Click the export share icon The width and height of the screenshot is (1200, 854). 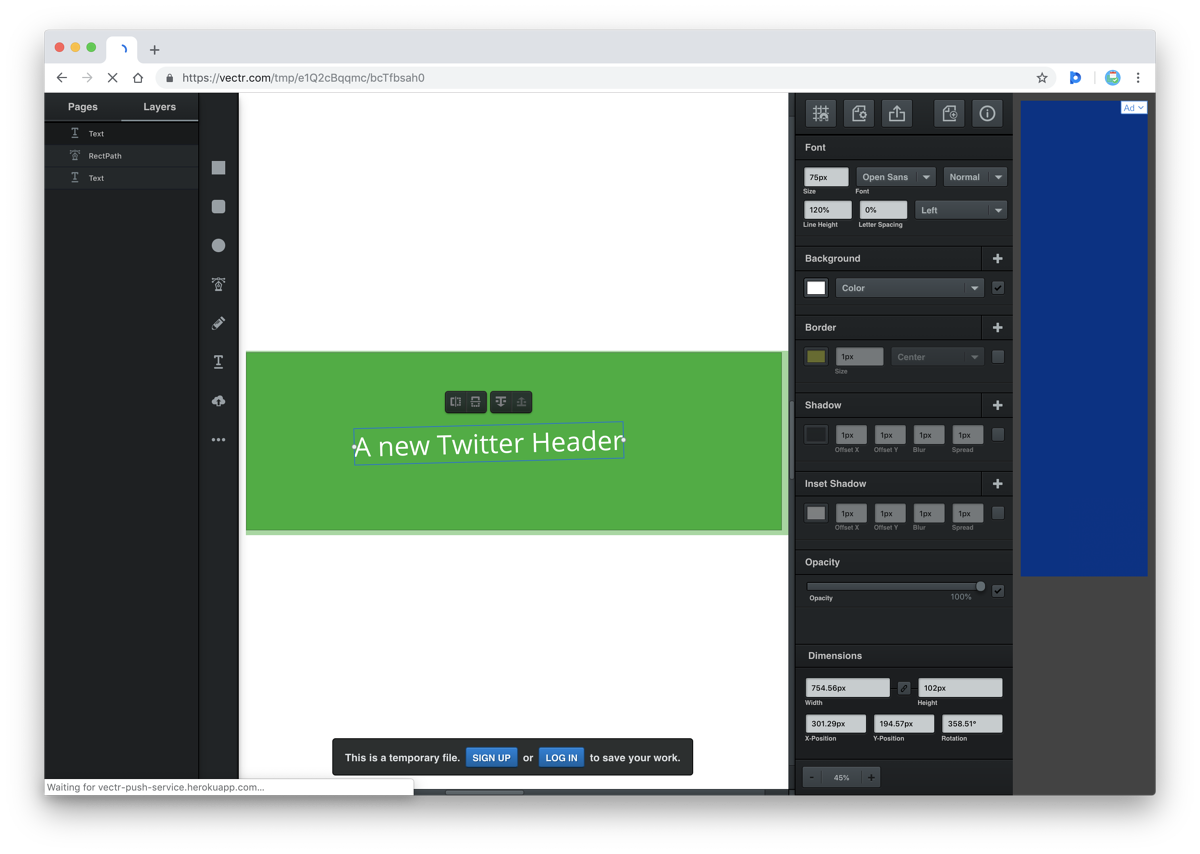point(897,113)
